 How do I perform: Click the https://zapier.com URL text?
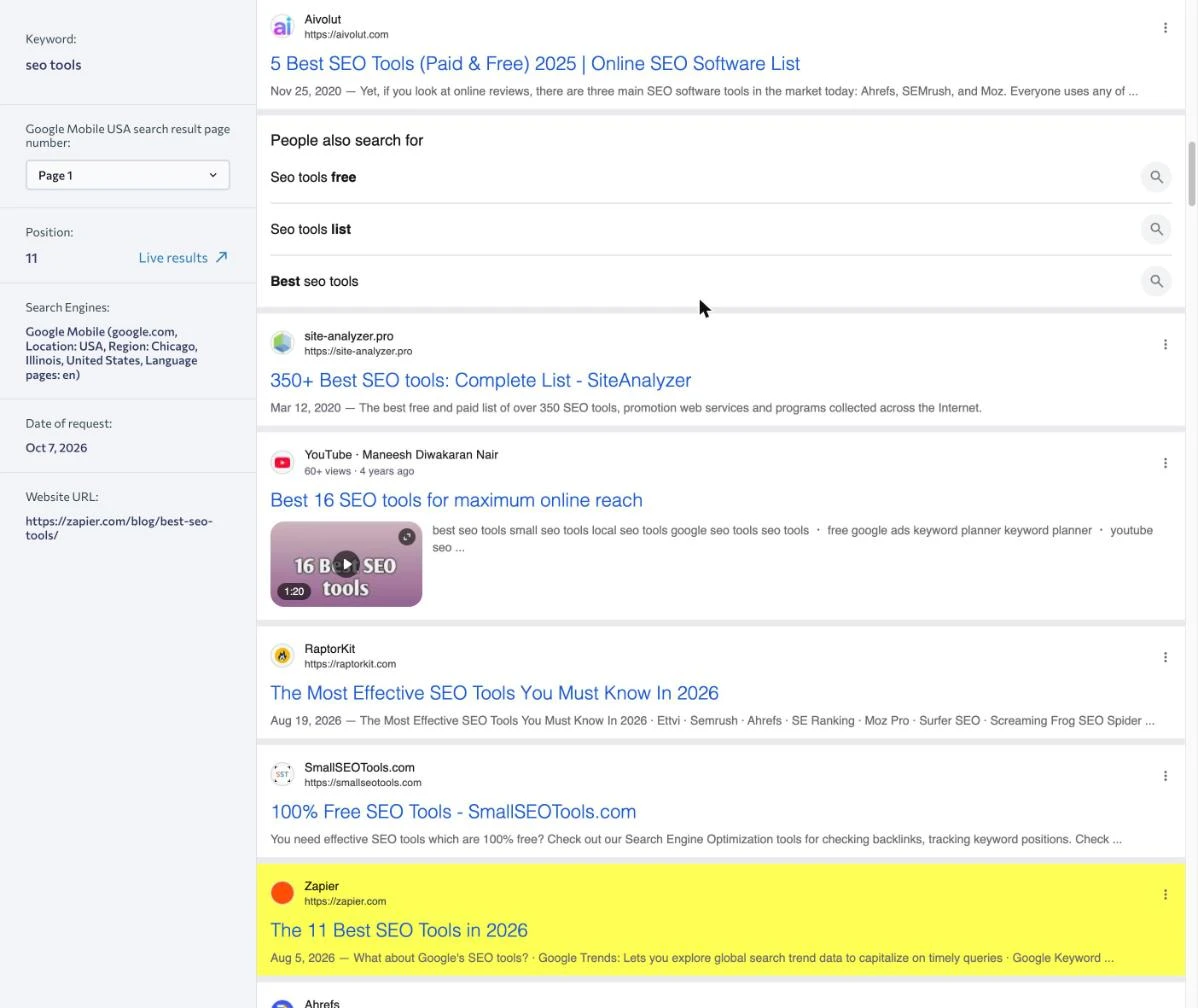coord(345,902)
